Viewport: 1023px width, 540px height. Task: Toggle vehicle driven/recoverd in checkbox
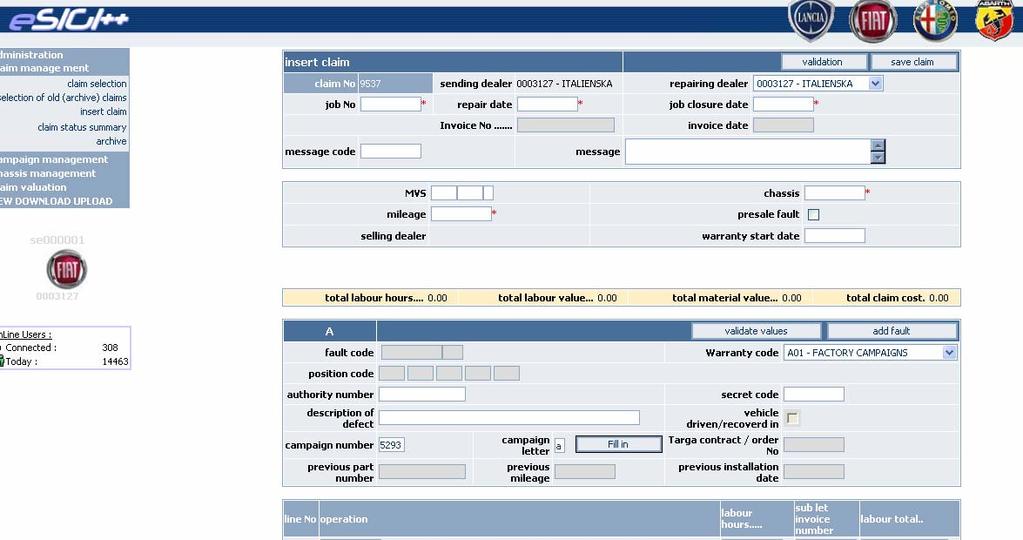[x=793, y=418]
